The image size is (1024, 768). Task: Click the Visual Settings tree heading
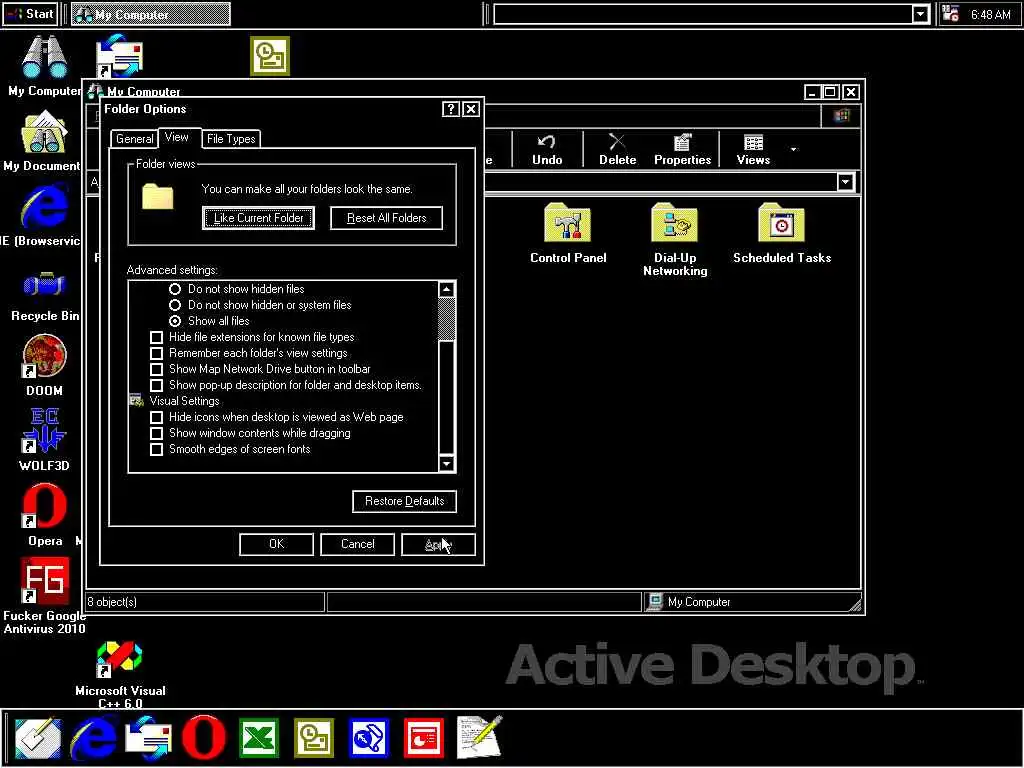pos(184,401)
